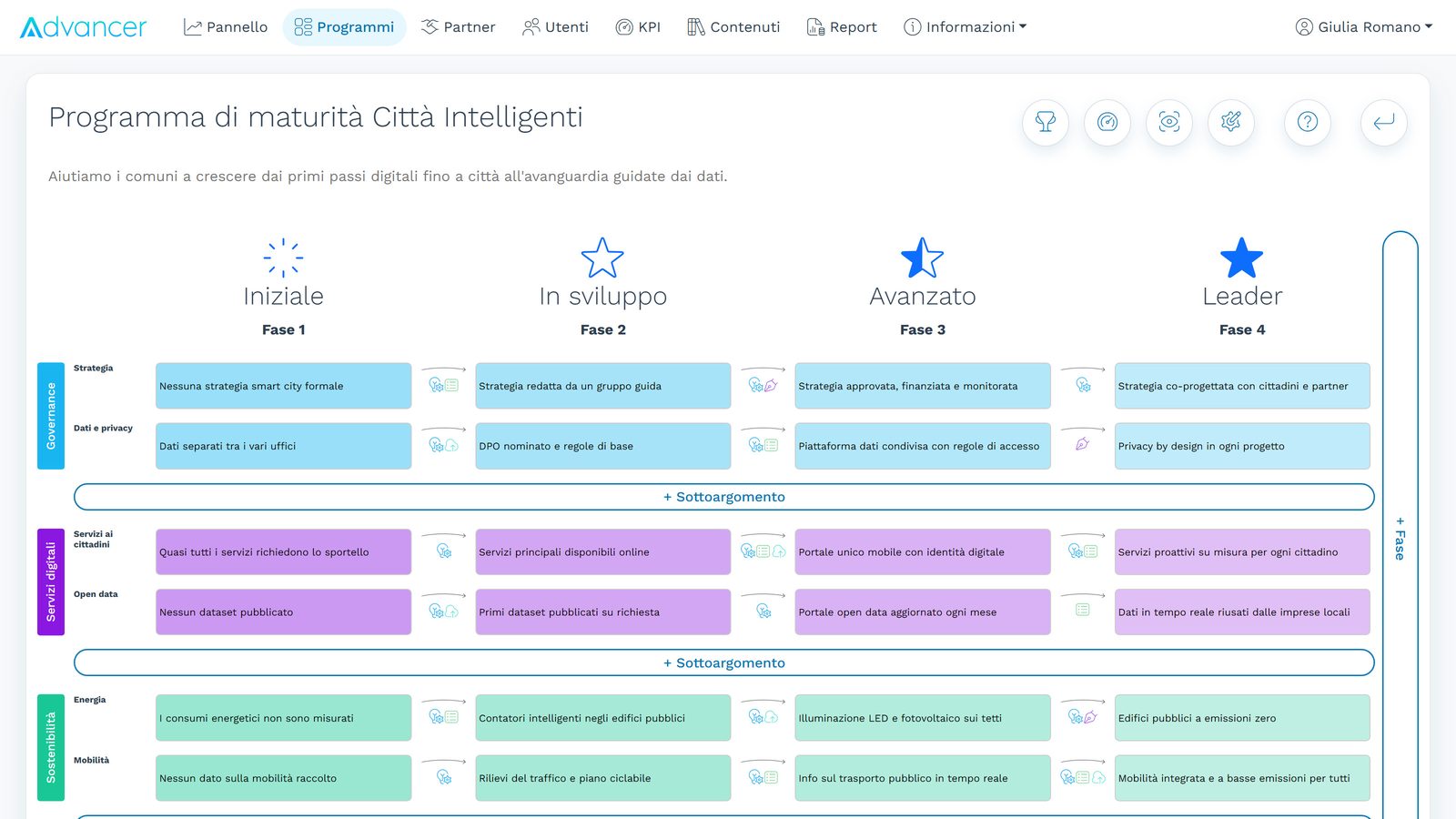Click transition icons after 'Nessuna strategia smart city formale'
This screenshot has width=1456, height=819.
(443, 385)
